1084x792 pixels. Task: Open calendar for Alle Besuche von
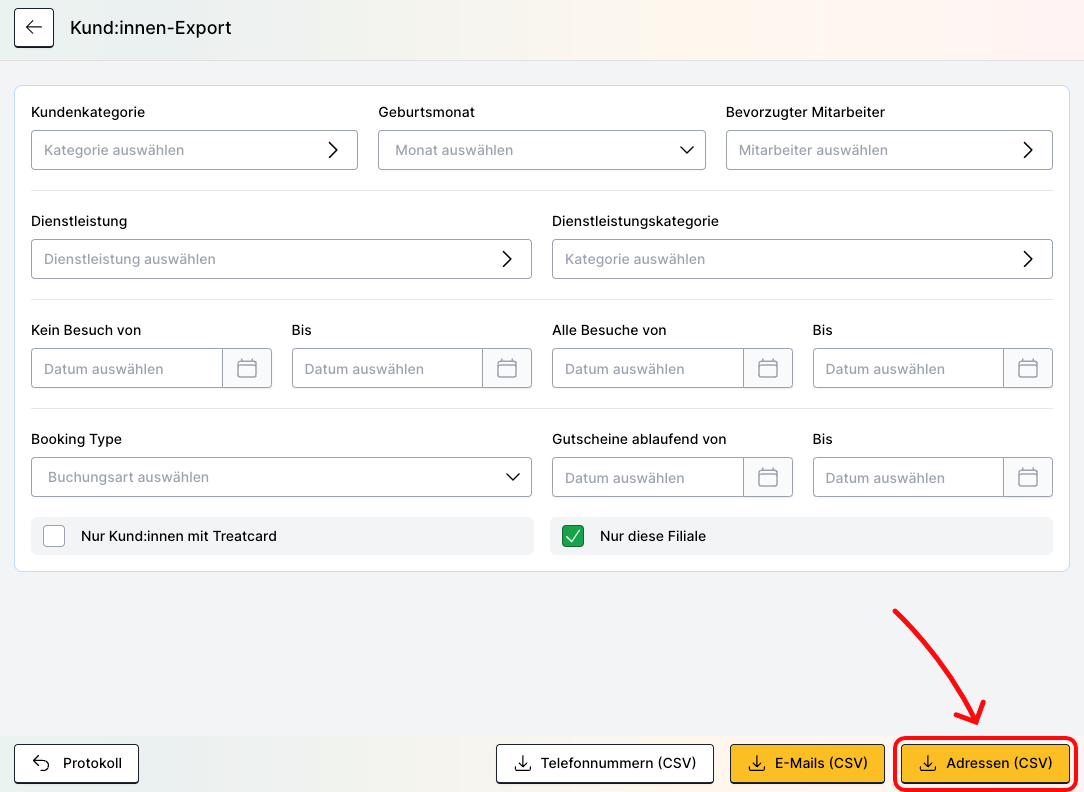pos(768,369)
